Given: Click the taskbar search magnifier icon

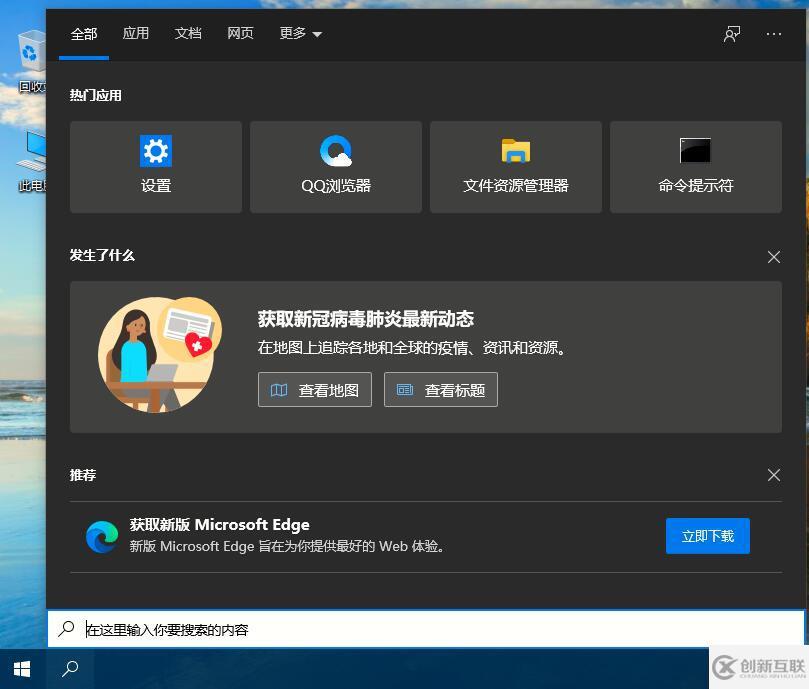Looking at the screenshot, I should point(70,669).
